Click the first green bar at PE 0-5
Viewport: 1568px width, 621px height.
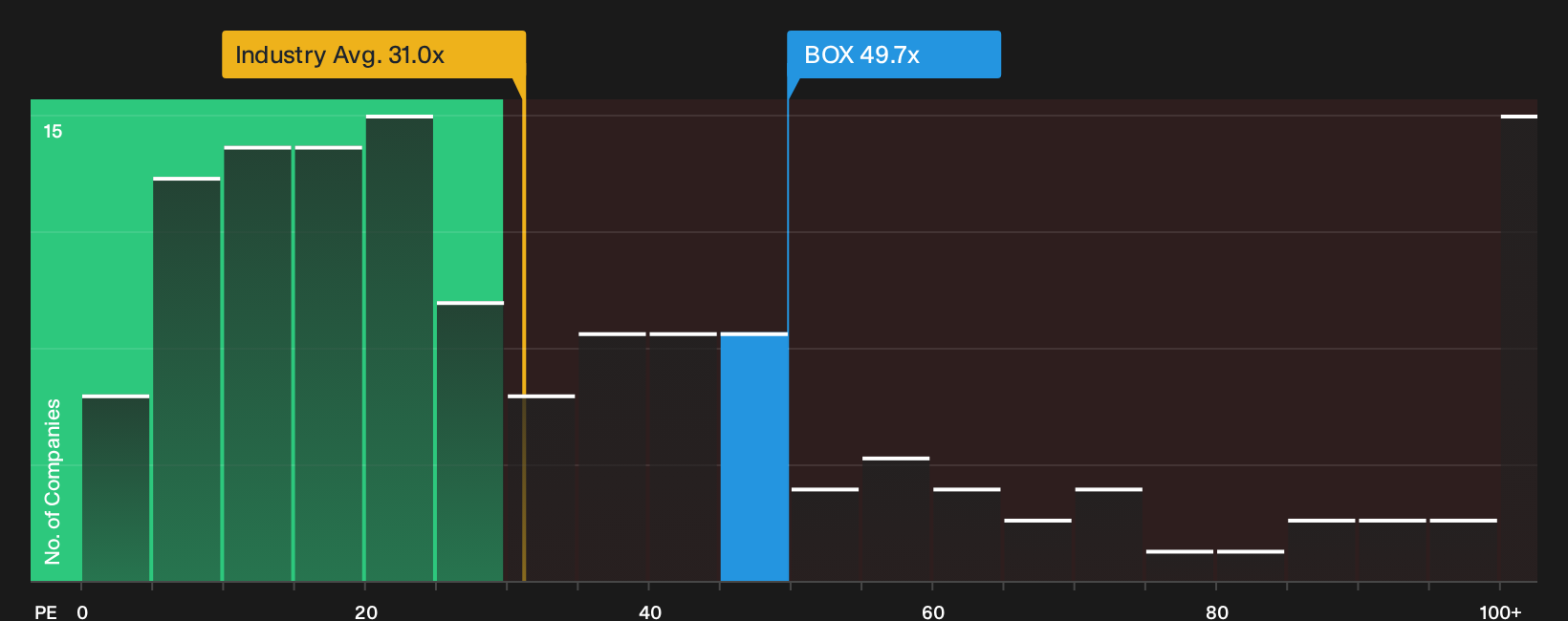pos(116,487)
